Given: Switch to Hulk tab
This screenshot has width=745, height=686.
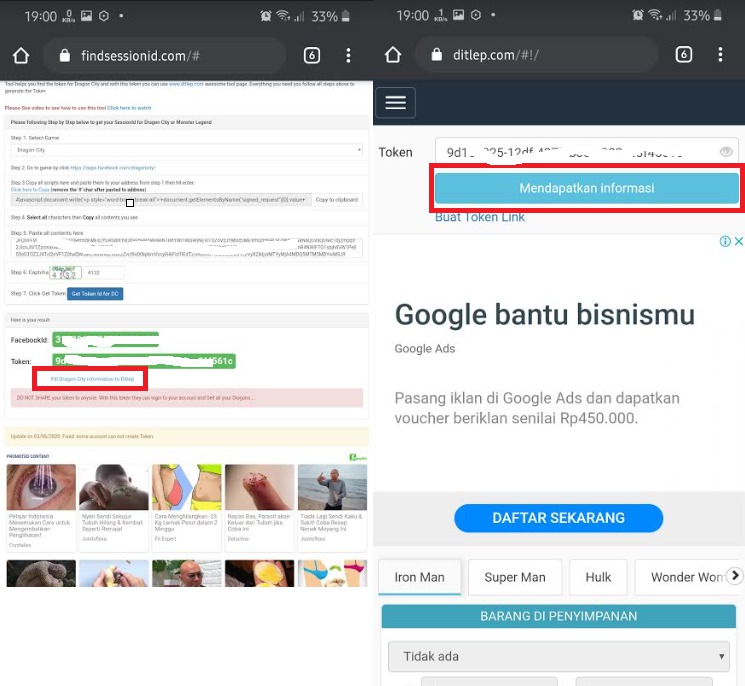Looking at the screenshot, I should [x=598, y=577].
